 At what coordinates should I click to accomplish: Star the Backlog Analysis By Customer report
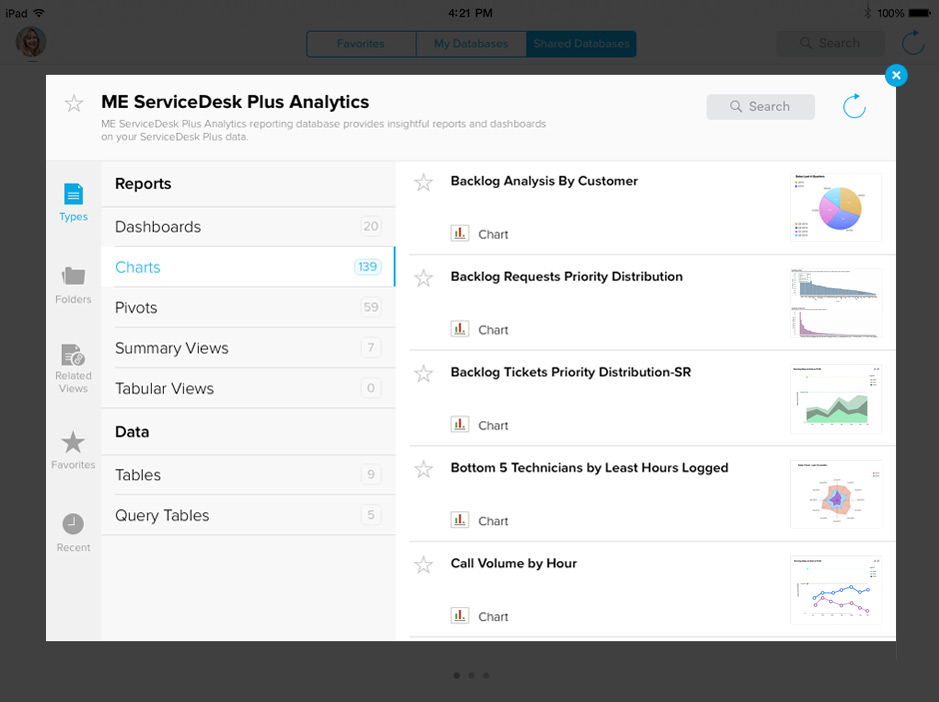(x=424, y=182)
